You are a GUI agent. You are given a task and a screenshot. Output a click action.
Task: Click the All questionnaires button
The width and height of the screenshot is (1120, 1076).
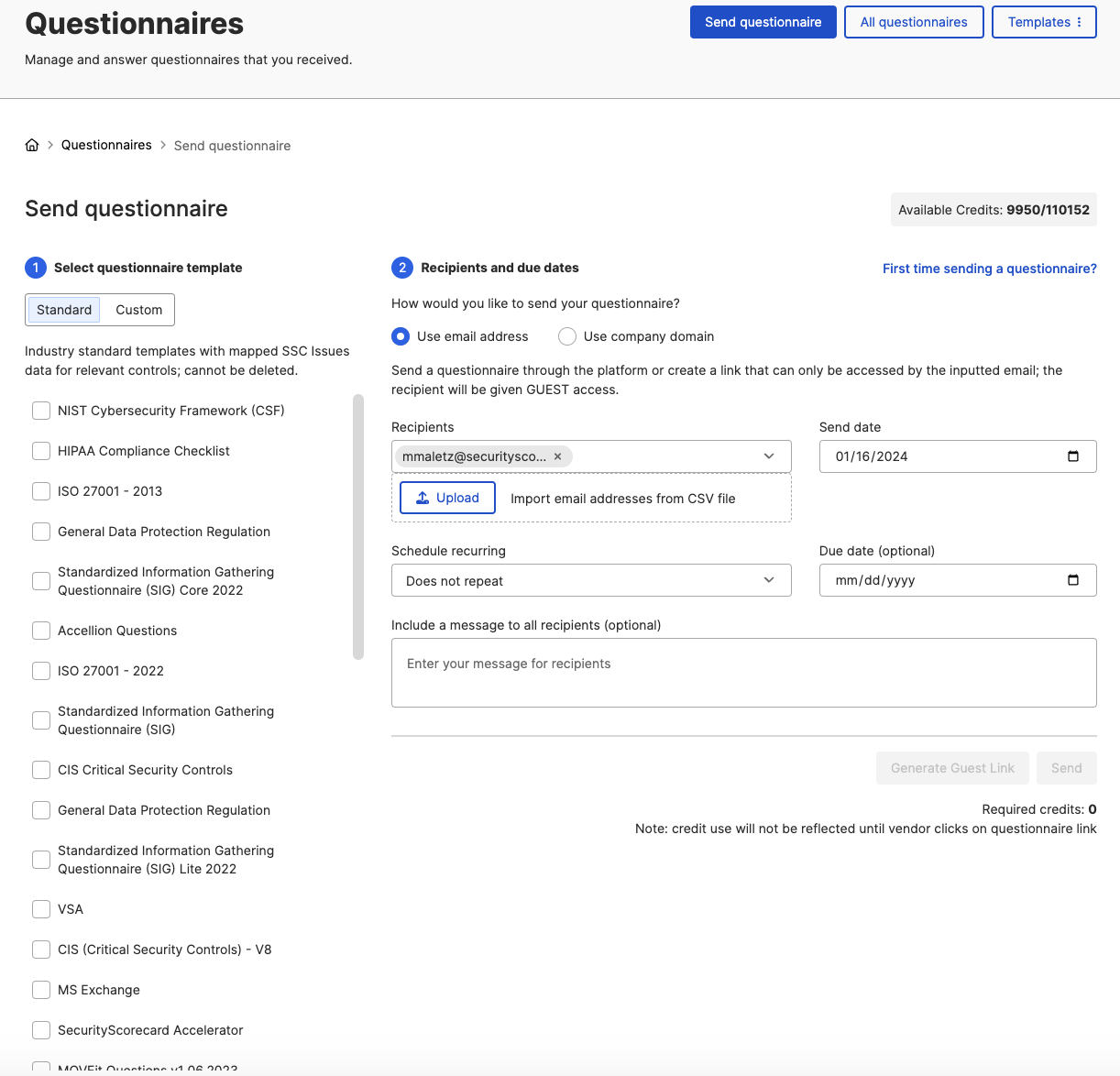914,21
